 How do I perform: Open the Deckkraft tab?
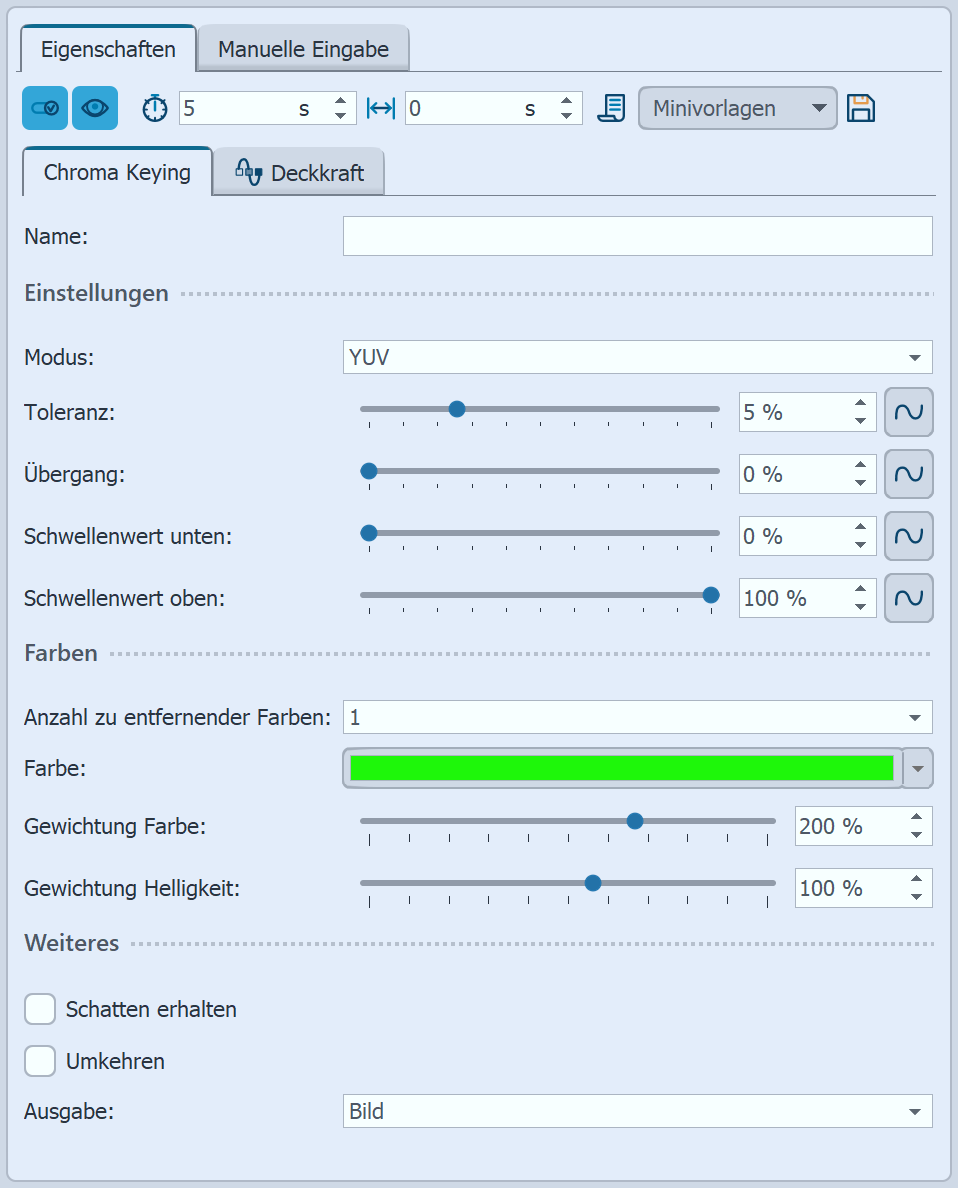[299, 174]
